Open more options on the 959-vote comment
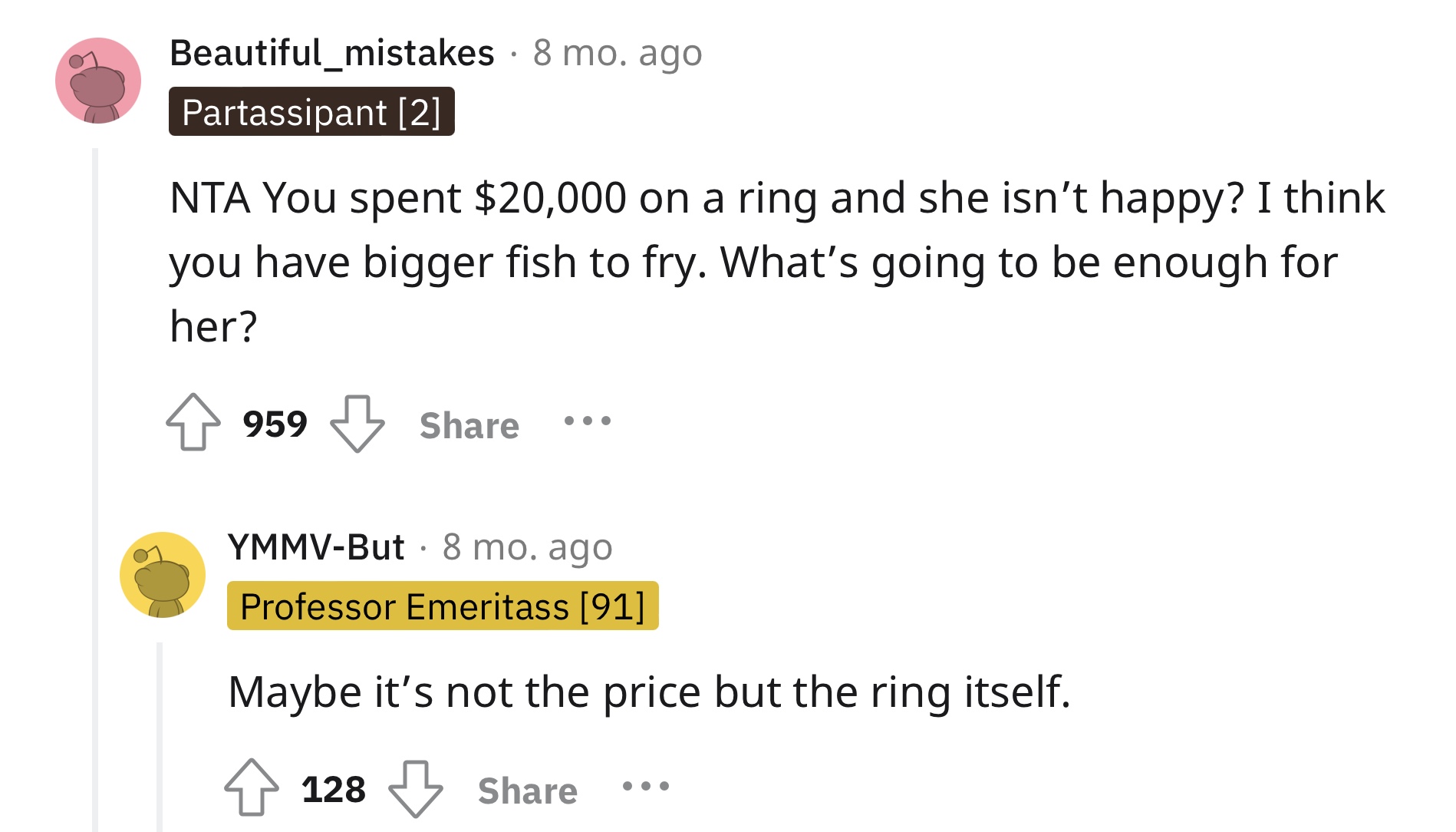This screenshot has width=1456, height=832. pos(587,421)
